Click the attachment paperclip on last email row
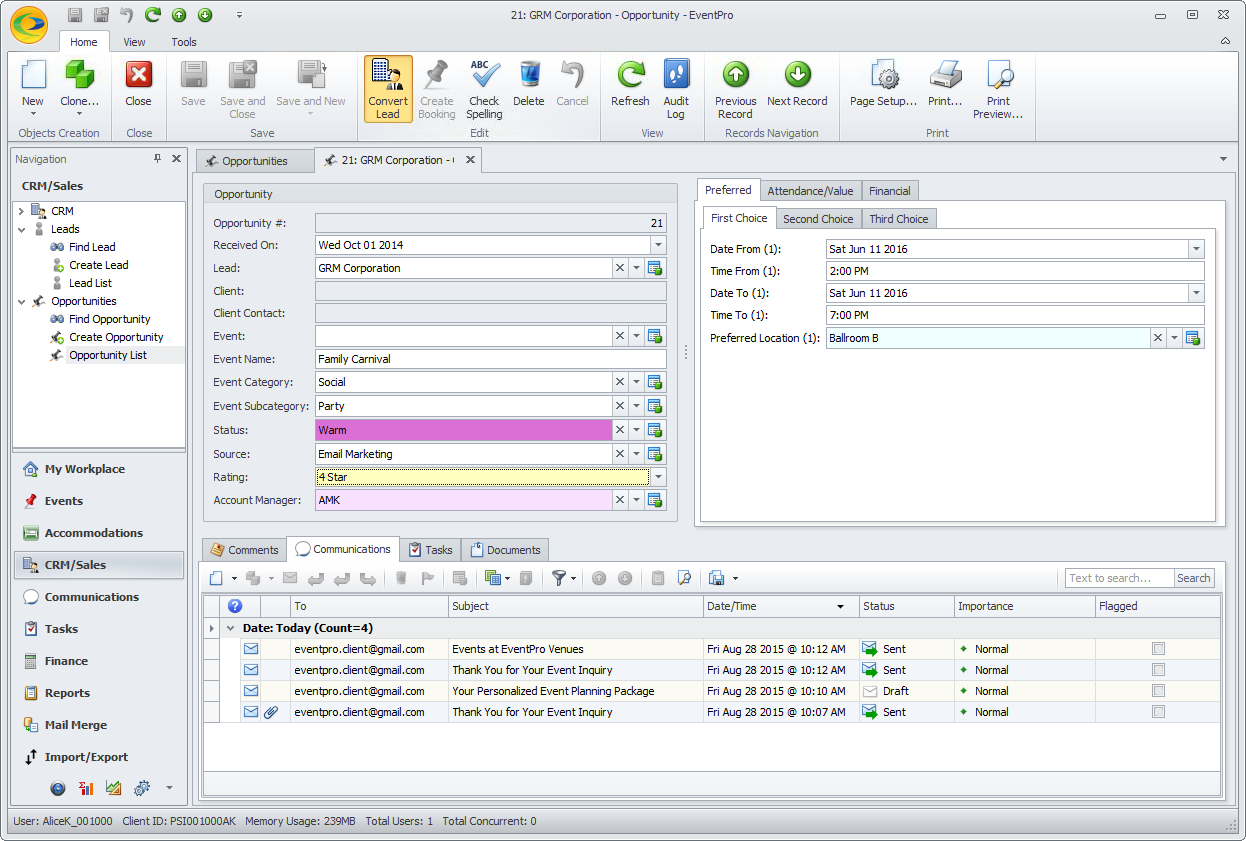Viewport: 1246px width, 841px height. point(270,712)
